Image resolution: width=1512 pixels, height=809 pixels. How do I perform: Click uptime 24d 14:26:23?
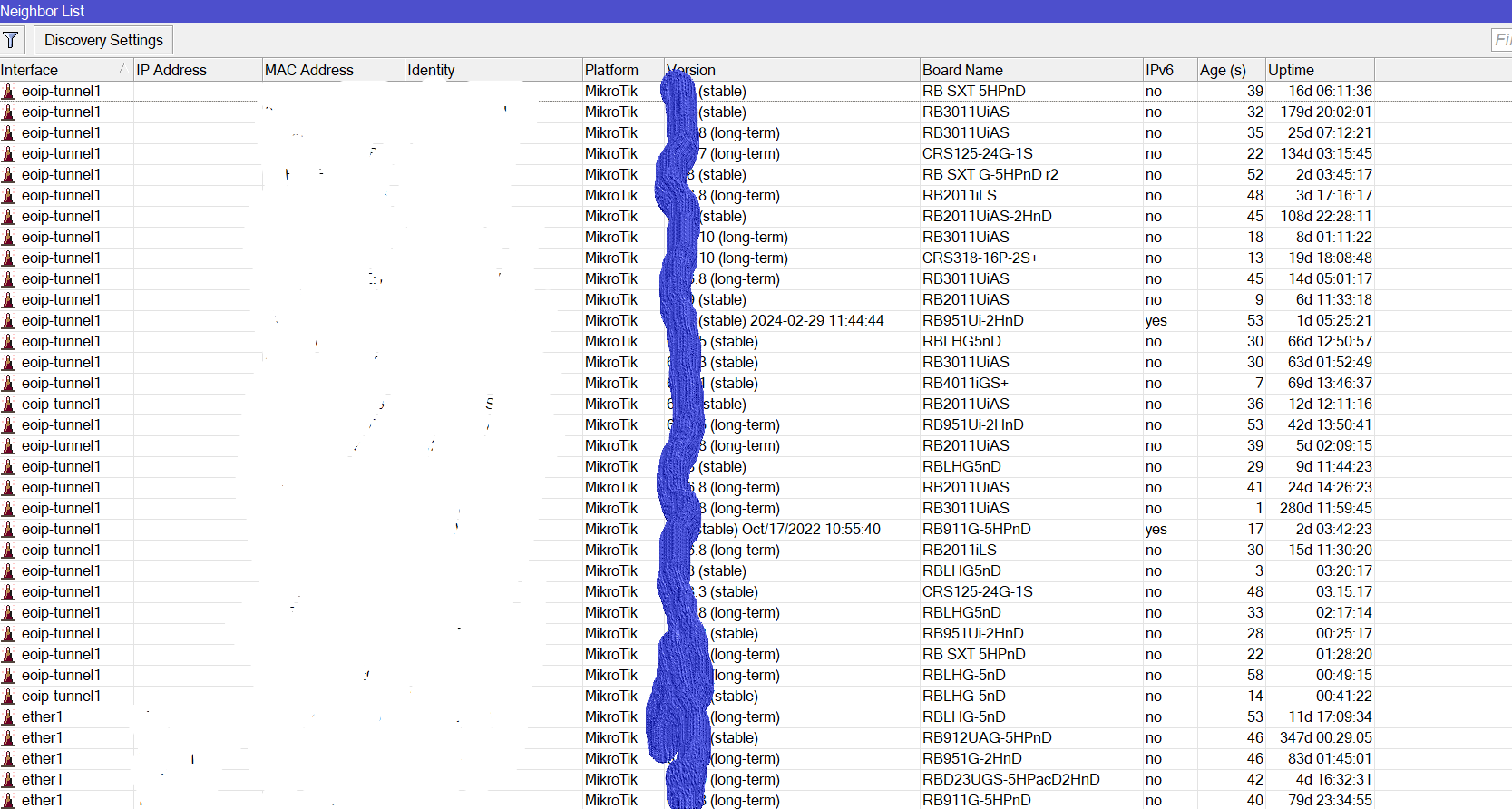[x=1330, y=487]
